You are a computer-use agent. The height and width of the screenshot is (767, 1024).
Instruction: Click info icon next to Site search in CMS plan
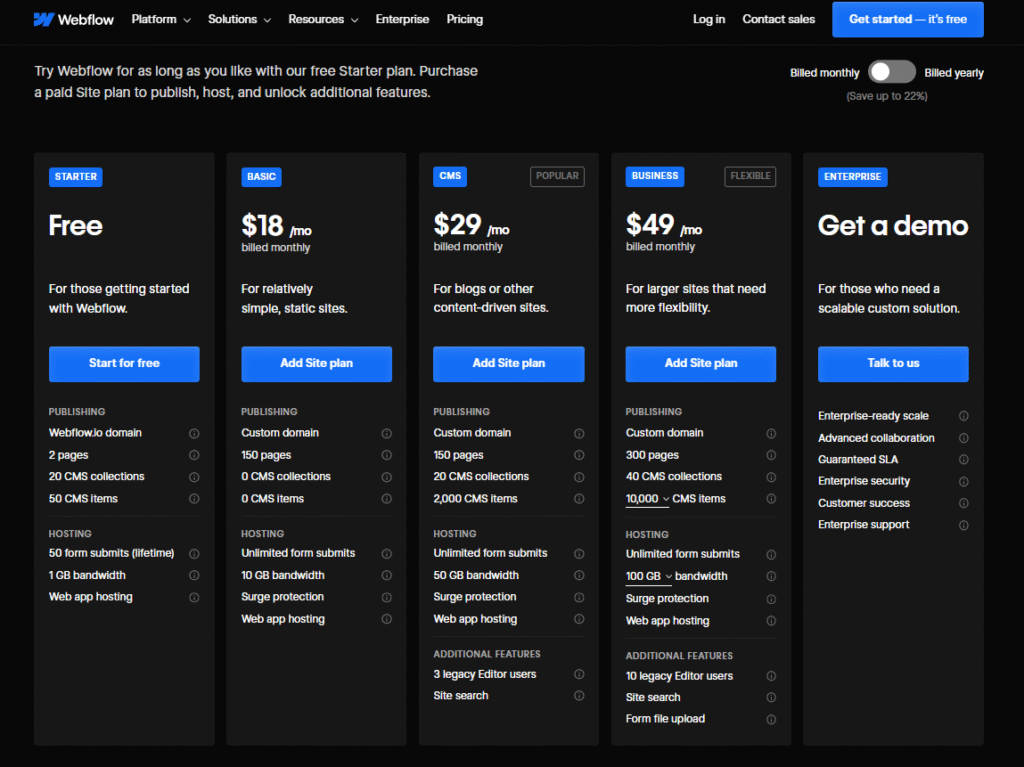[579, 696]
